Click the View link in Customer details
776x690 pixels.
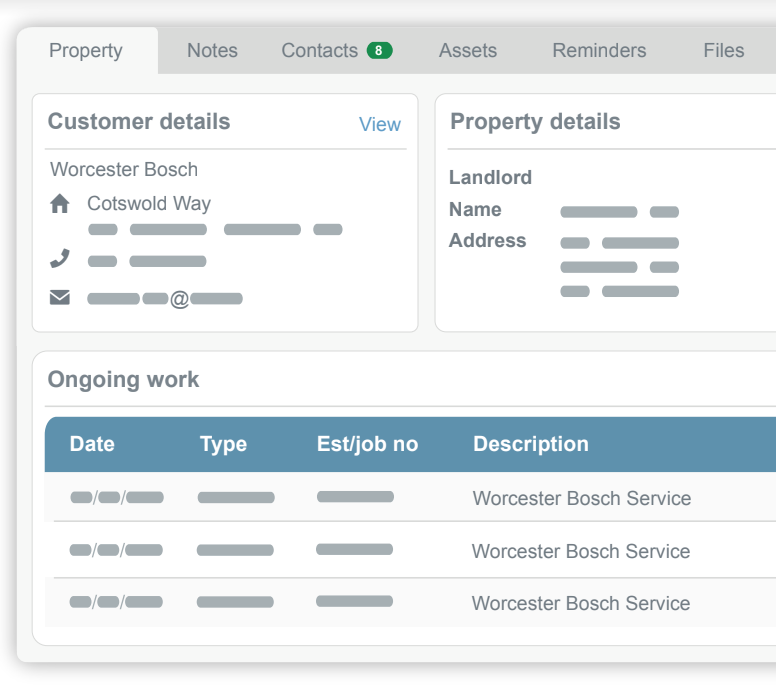pos(380,124)
